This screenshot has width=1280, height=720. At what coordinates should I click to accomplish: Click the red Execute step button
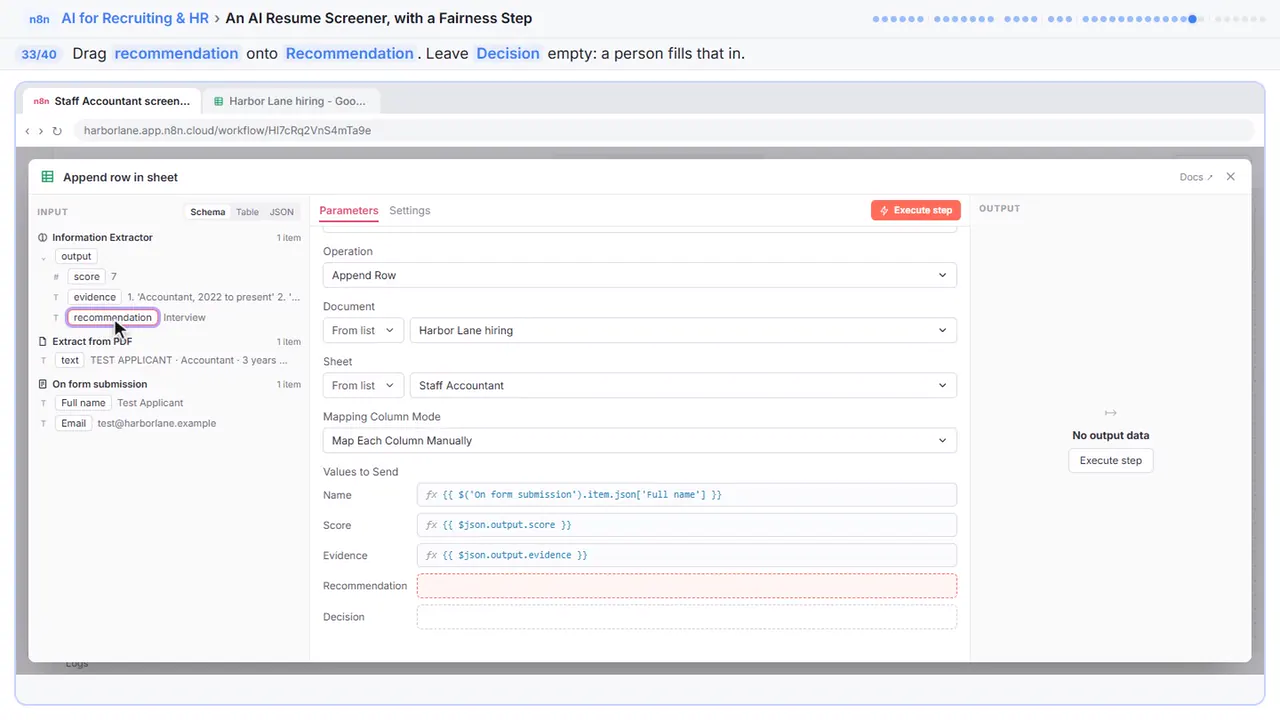916,211
